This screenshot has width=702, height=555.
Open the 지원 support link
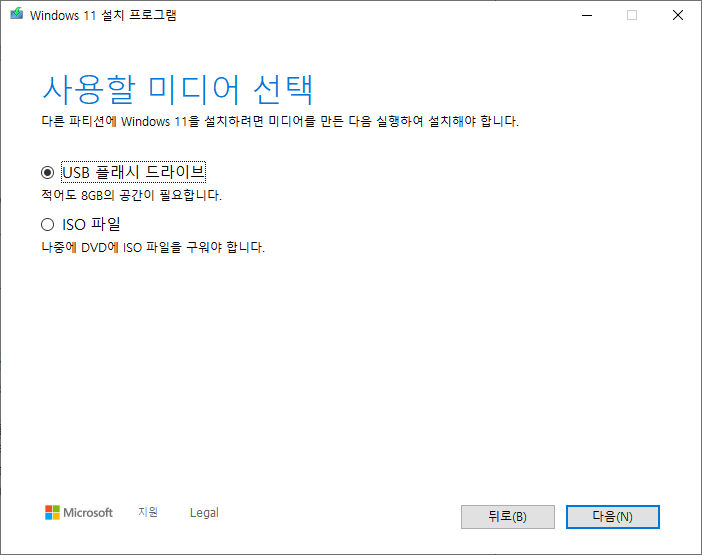tap(148, 512)
